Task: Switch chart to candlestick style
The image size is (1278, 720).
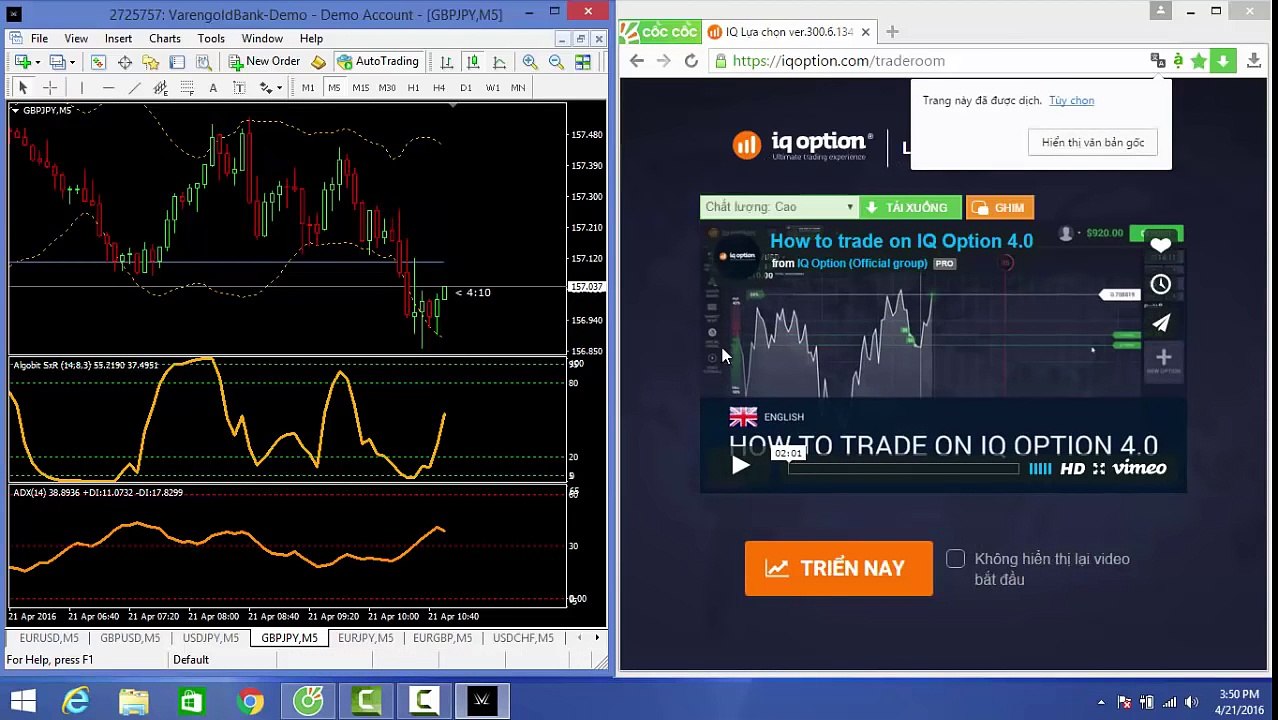Action: tap(473, 62)
